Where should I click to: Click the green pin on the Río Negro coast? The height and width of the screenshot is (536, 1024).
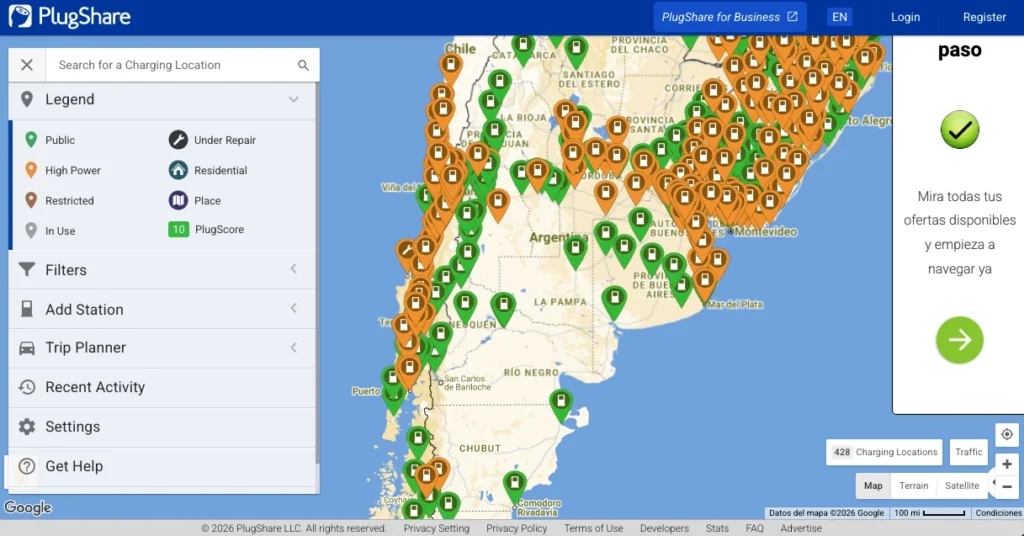[x=561, y=404]
